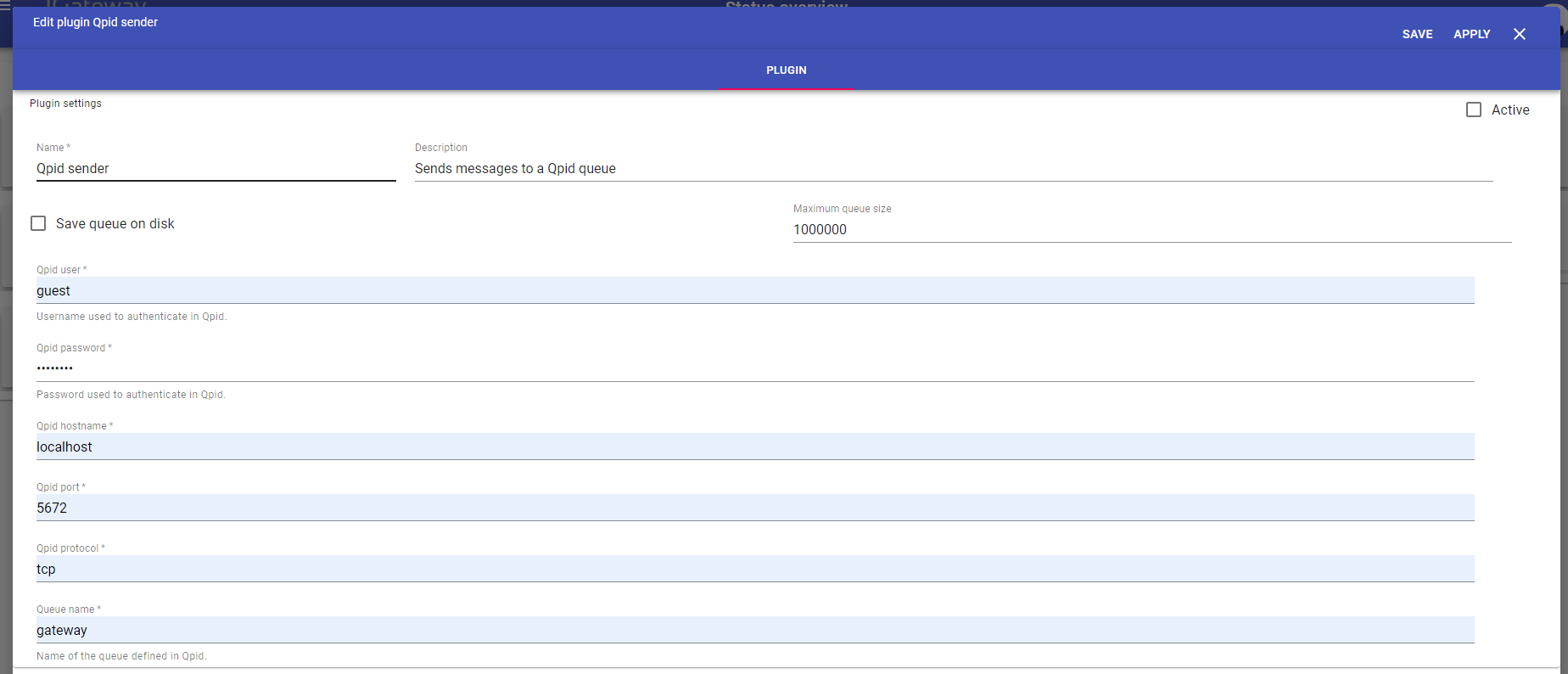Click the 'Plugin settings' section heading
Image resolution: width=1568 pixels, height=674 pixels.
[65, 104]
